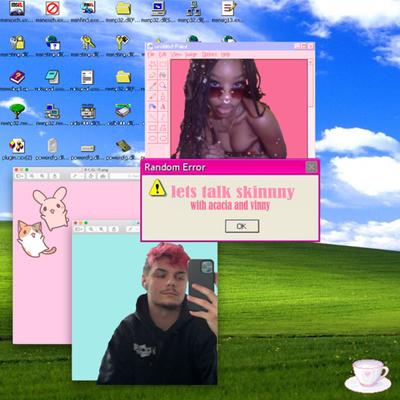Zoom out in the pink Preview window
The height and width of the screenshot is (400, 400).
pyautogui.click(x=32, y=176)
